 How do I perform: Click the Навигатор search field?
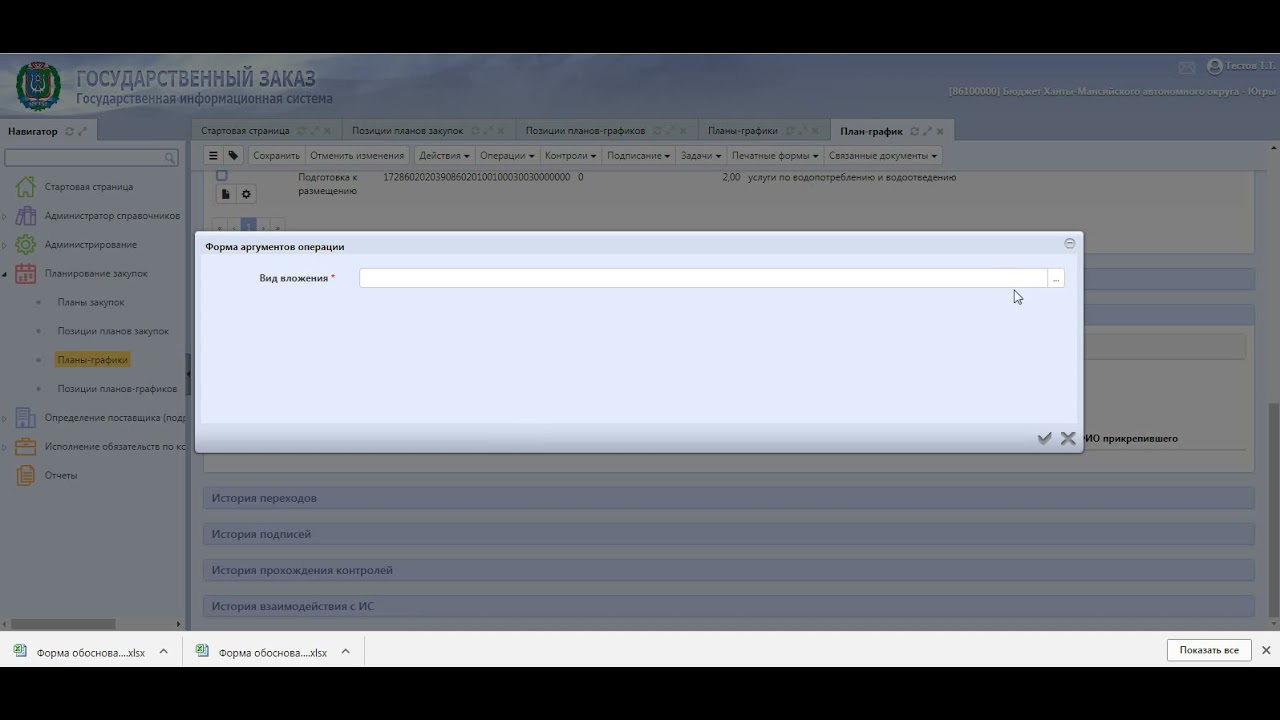point(84,158)
